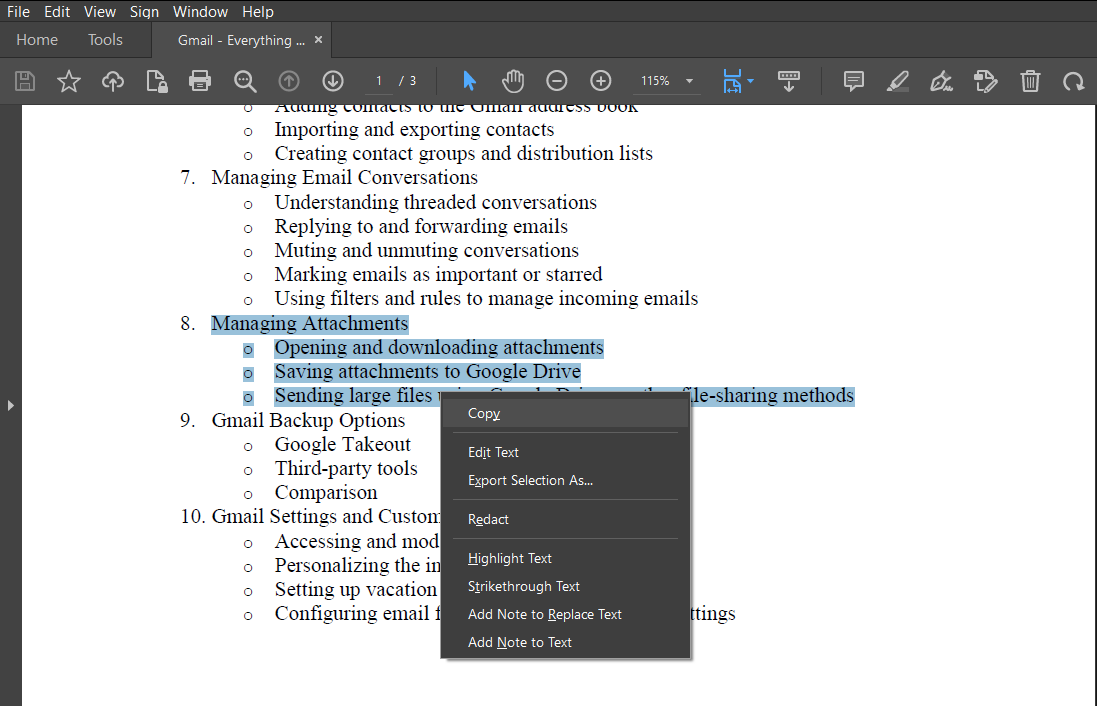Activate the hand pan tool
The image size is (1097, 706).
[x=513, y=81]
